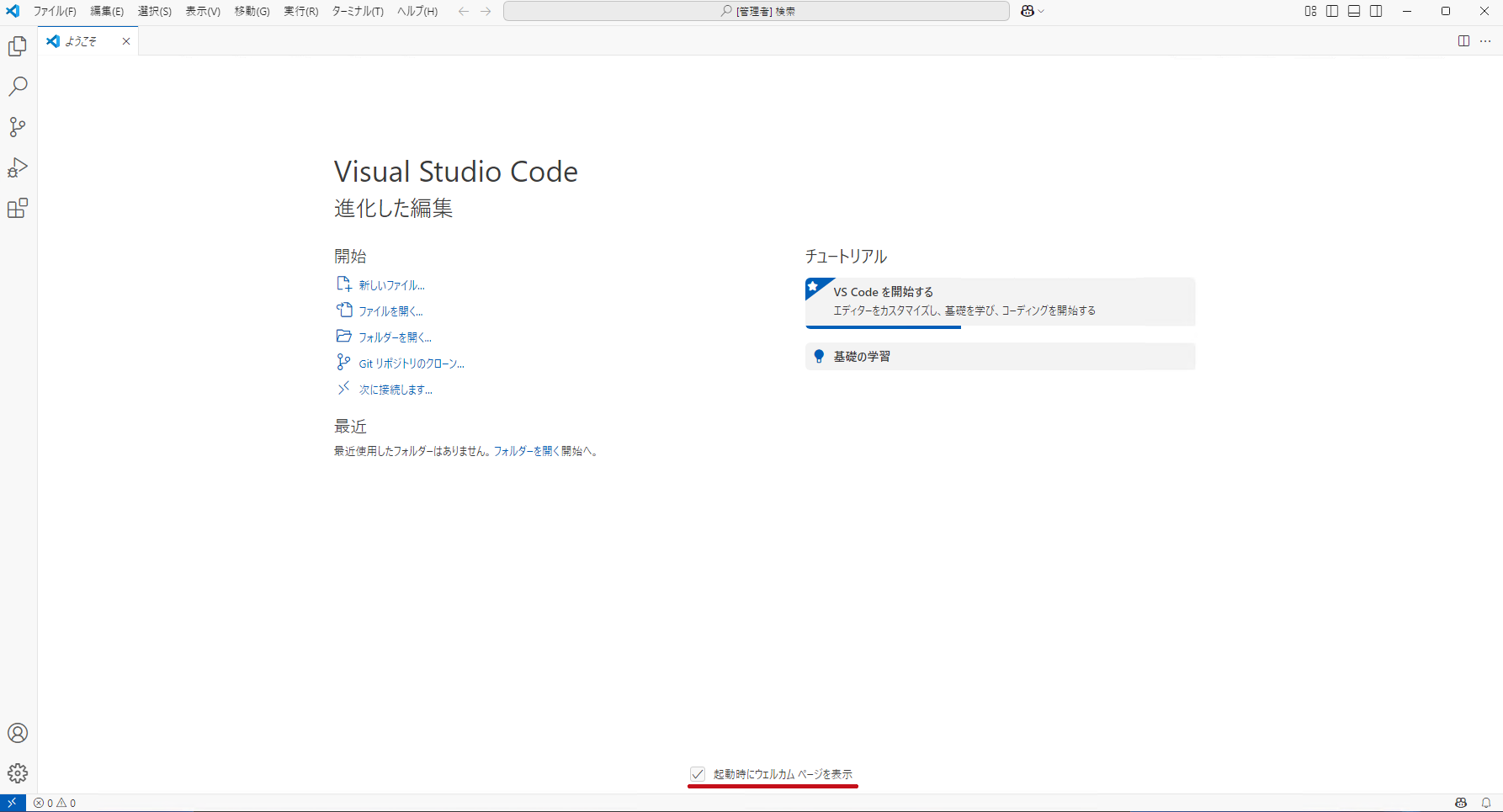Open the 基礎の学習 tutorial
The width and height of the screenshot is (1503, 812).
pos(1000,357)
